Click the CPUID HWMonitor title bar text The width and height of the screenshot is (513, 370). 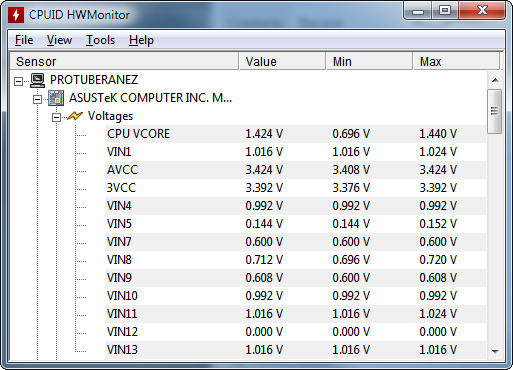click(79, 15)
